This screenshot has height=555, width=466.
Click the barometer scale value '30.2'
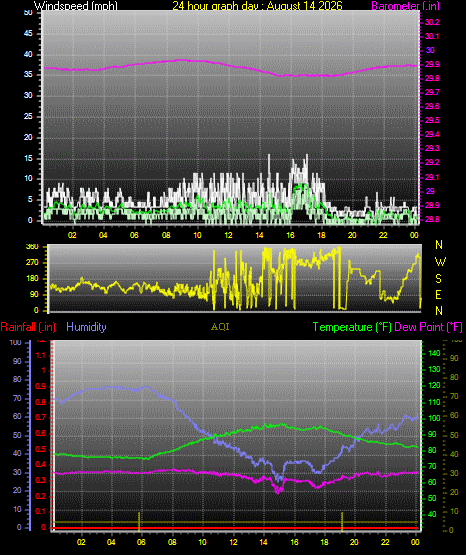pyautogui.click(x=432, y=22)
